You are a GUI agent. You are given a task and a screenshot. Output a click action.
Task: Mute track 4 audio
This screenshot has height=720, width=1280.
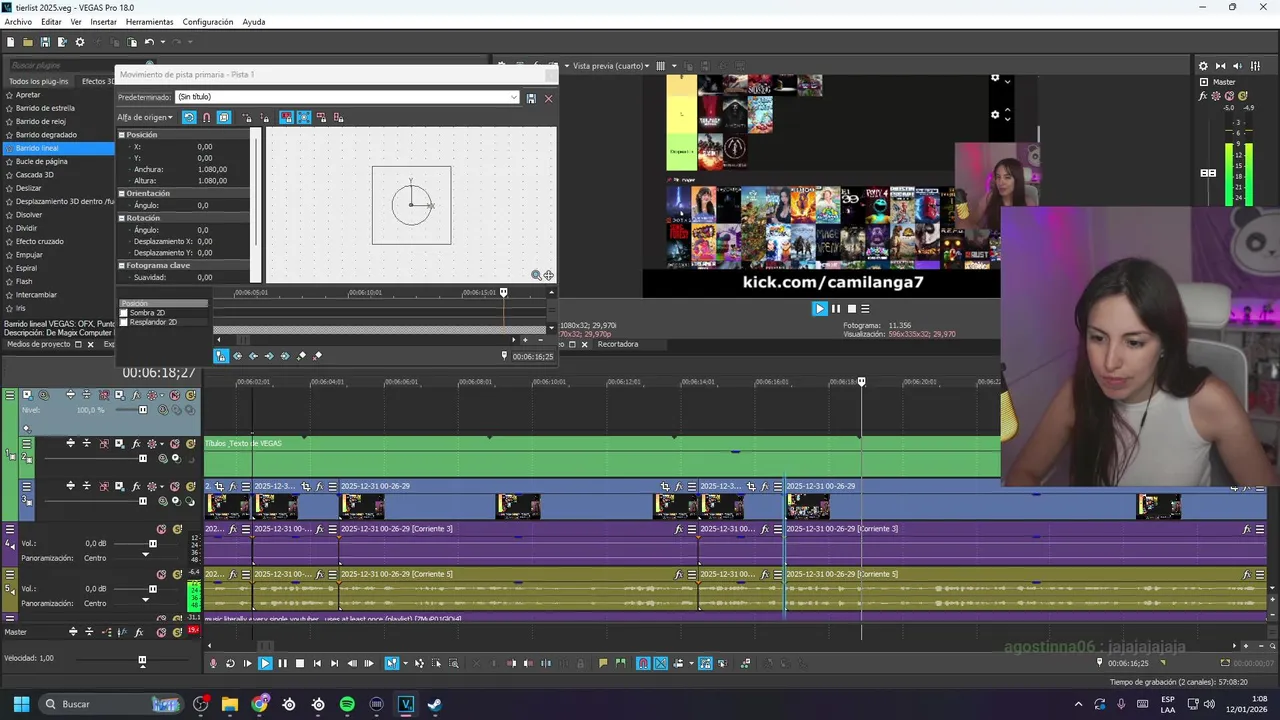[x=161, y=529]
